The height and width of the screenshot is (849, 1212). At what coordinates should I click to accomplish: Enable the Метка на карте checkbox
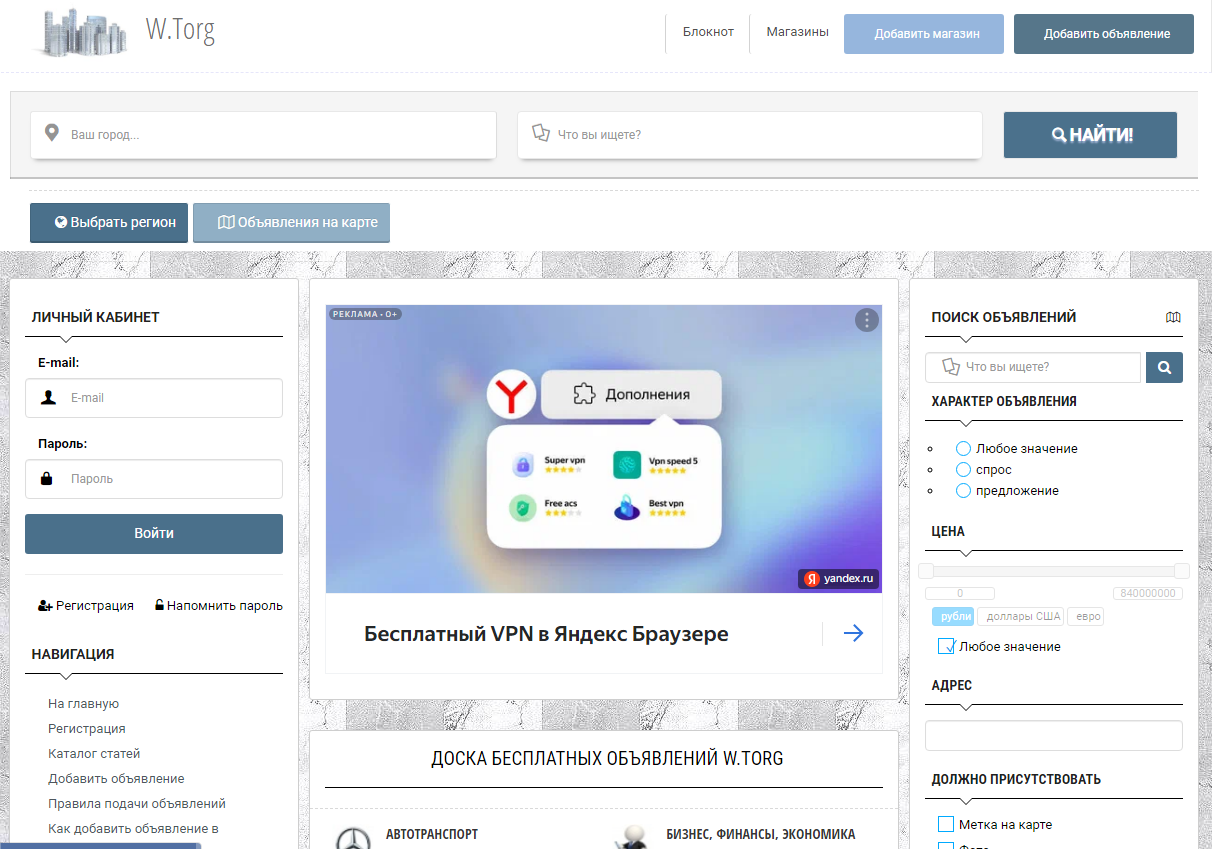point(946,824)
